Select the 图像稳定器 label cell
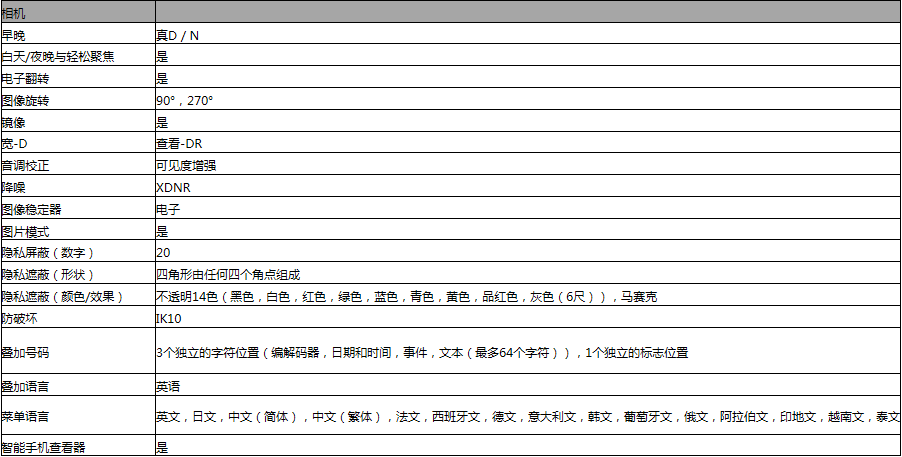The image size is (902, 457). (34, 209)
